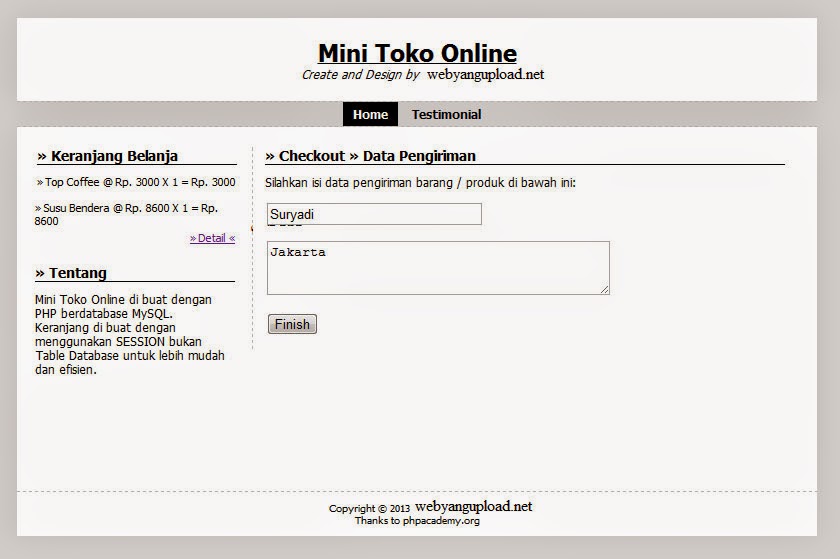Image resolution: width=840 pixels, height=559 pixels.
Task: Focus the address textarea containing Jakarta
Action: pyautogui.click(x=438, y=267)
